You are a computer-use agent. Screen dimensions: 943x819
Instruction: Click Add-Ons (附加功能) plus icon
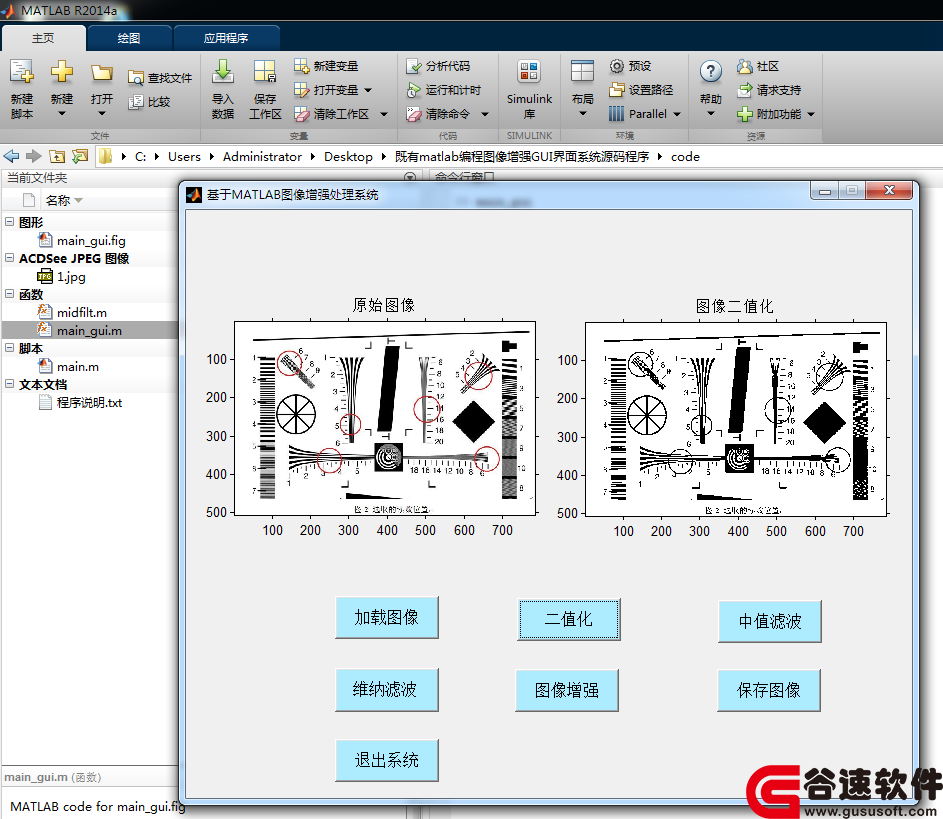745,114
